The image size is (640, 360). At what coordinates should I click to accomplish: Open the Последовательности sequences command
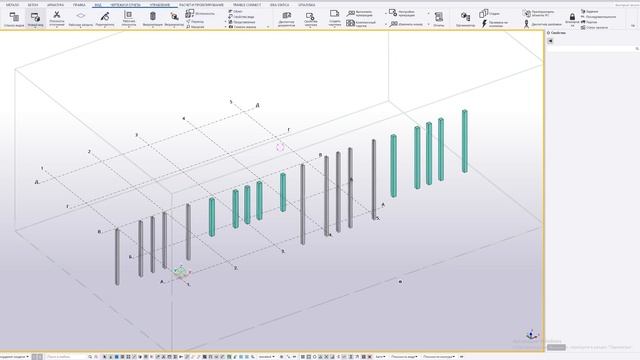click(598, 17)
